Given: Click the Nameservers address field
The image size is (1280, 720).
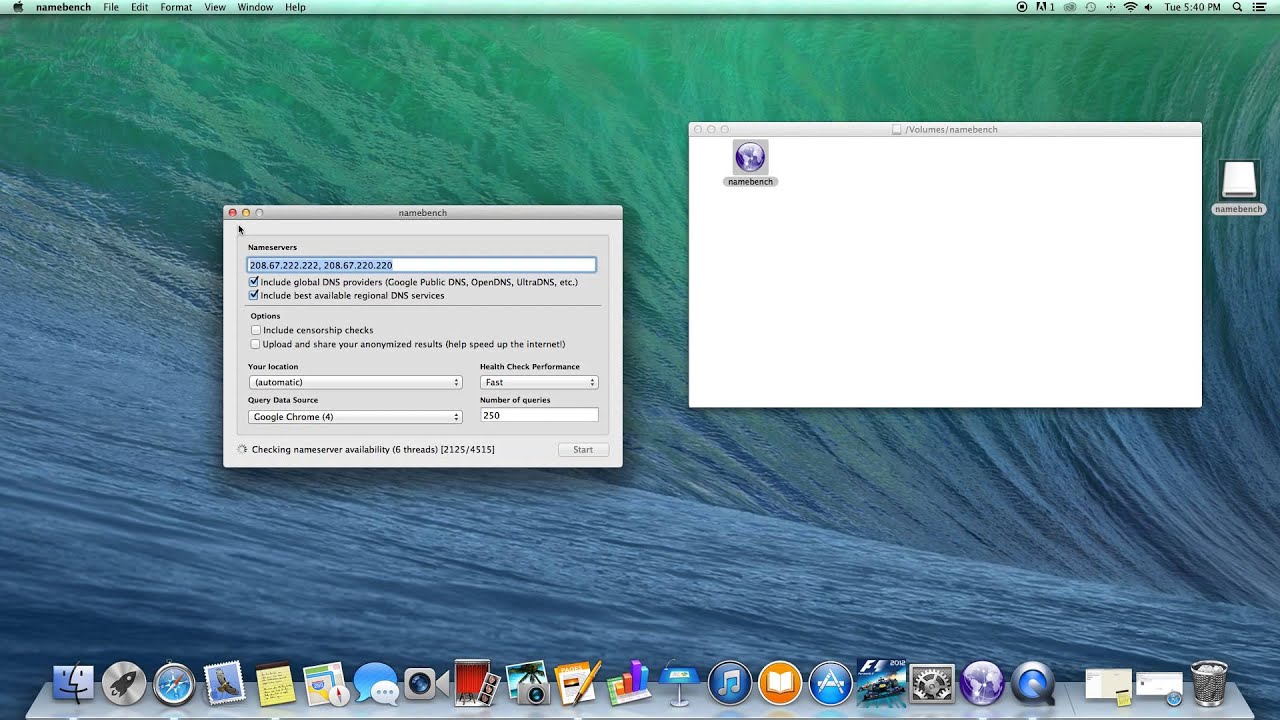Looking at the screenshot, I should (x=421, y=265).
